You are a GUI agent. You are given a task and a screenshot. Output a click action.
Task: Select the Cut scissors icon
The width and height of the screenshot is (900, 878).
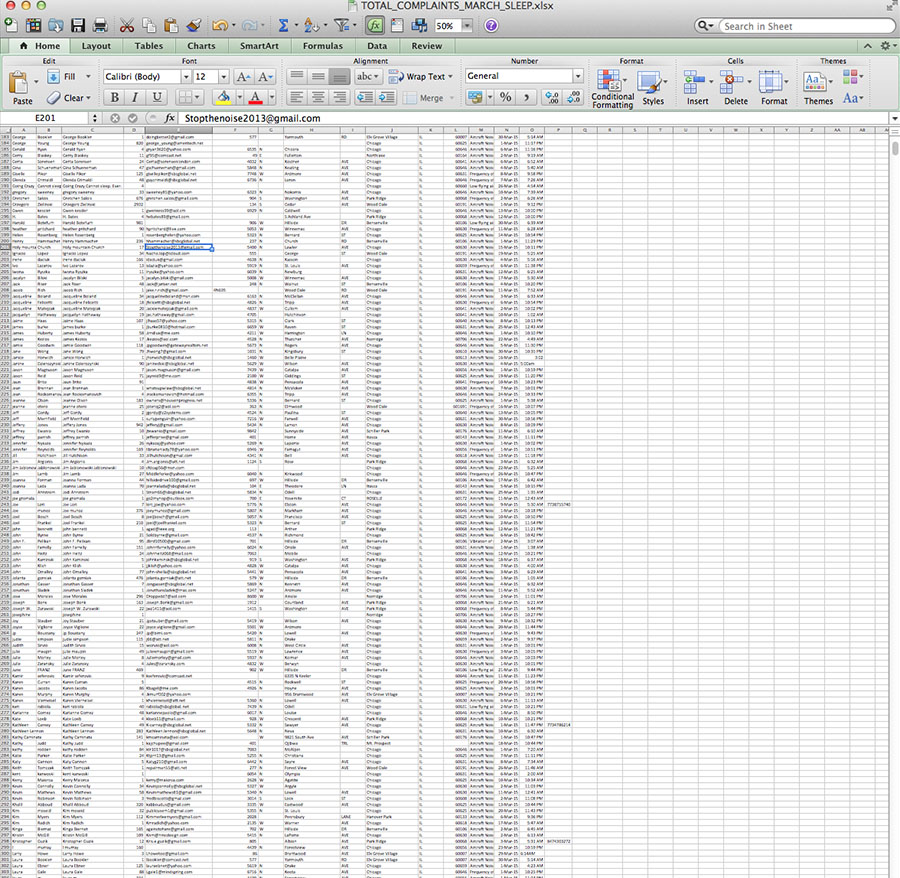(x=128, y=25)
